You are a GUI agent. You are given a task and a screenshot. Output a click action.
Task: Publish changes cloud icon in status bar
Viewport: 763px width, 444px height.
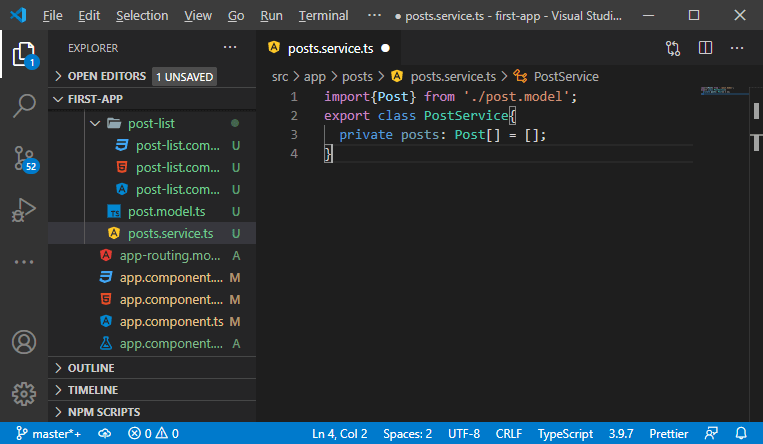105,433
